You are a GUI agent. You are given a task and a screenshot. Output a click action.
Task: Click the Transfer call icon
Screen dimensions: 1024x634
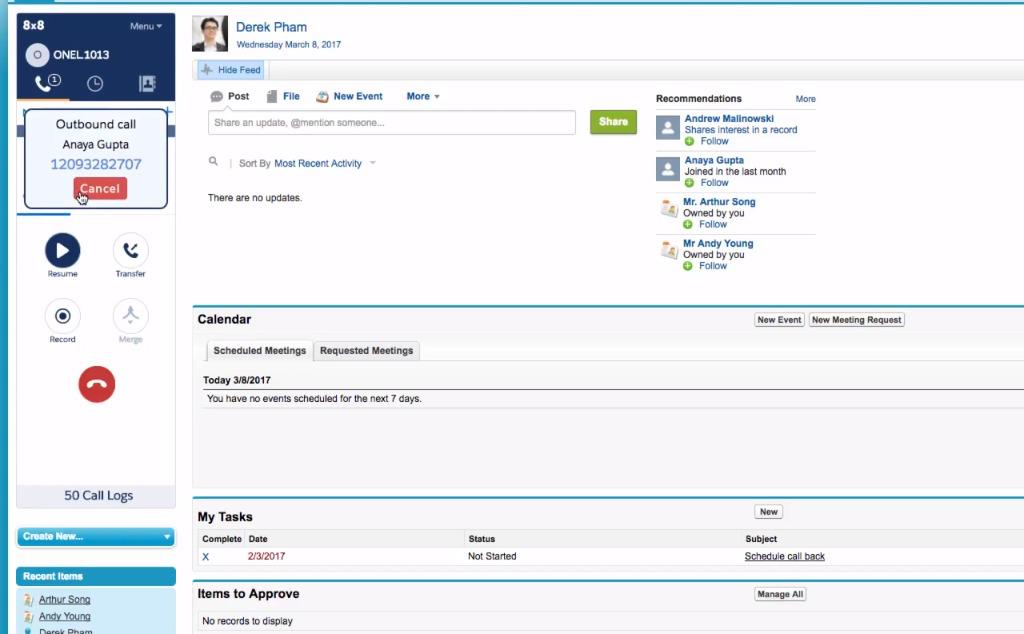tap(131, 251)
